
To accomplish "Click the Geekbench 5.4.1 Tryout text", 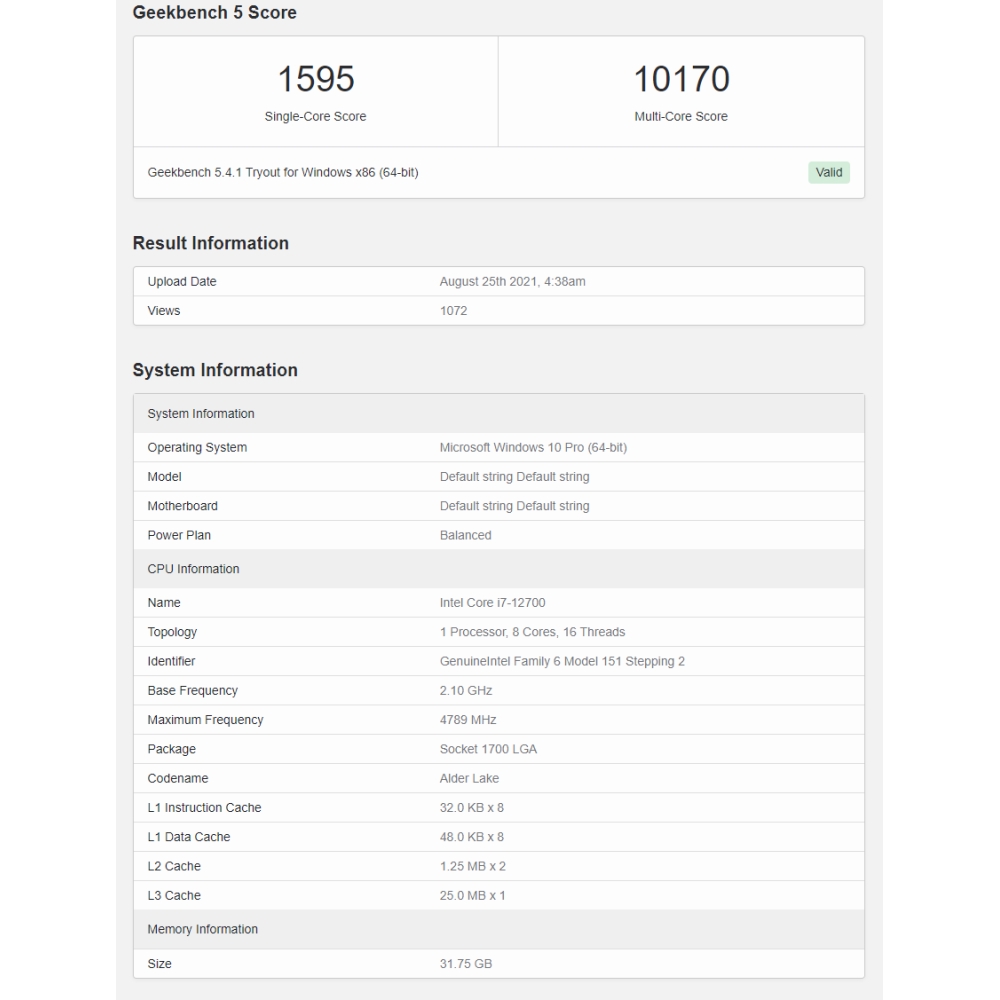I will (285, 172).
